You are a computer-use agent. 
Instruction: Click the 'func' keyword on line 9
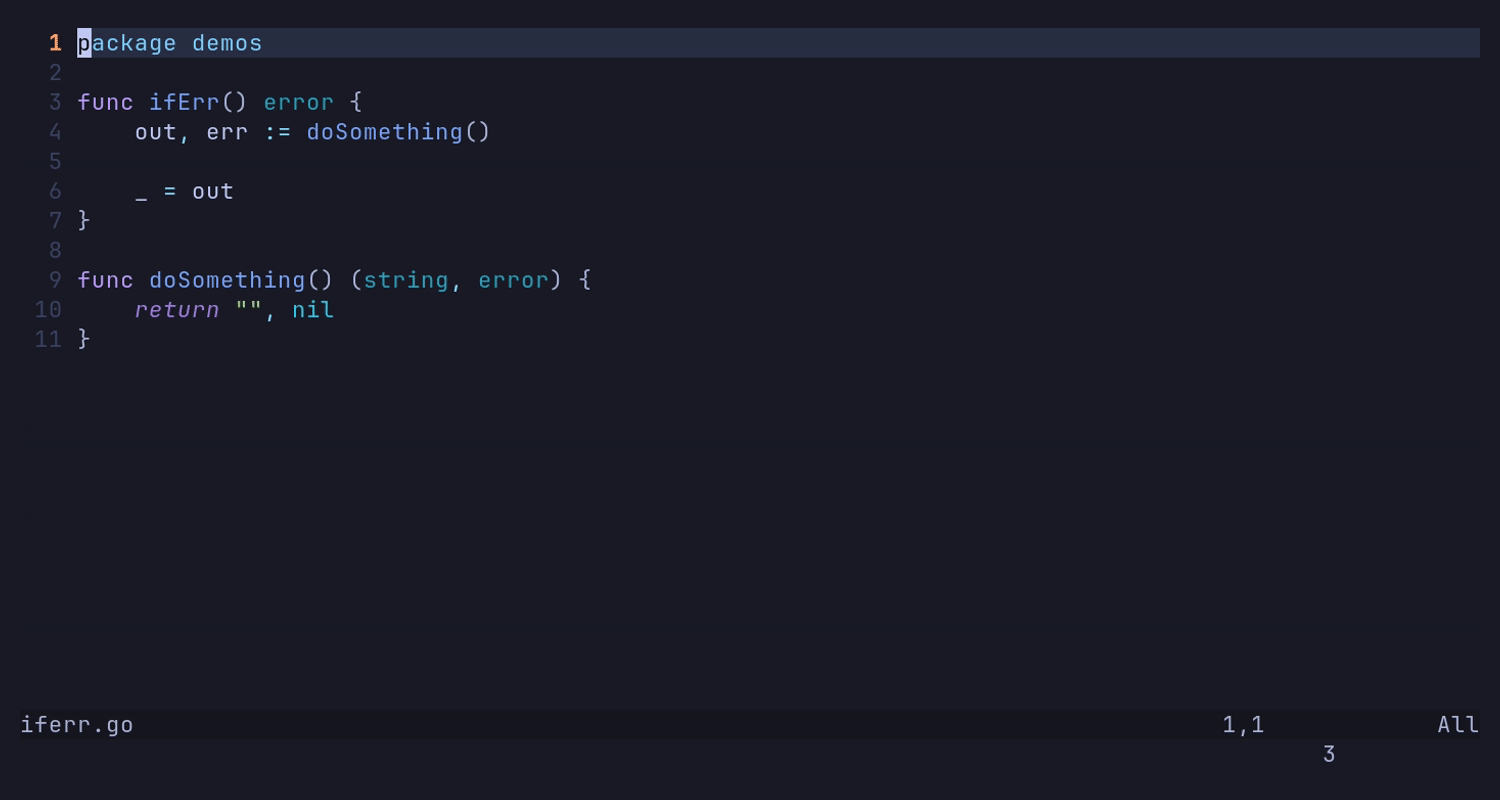(x=105, y=280)
